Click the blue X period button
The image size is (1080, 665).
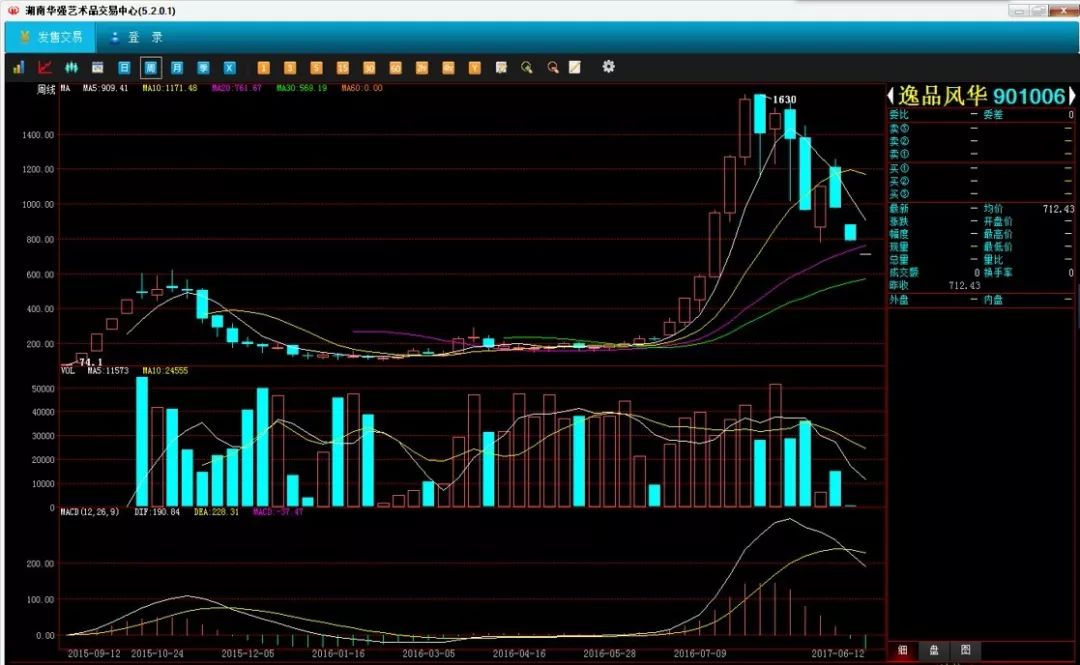229,67
